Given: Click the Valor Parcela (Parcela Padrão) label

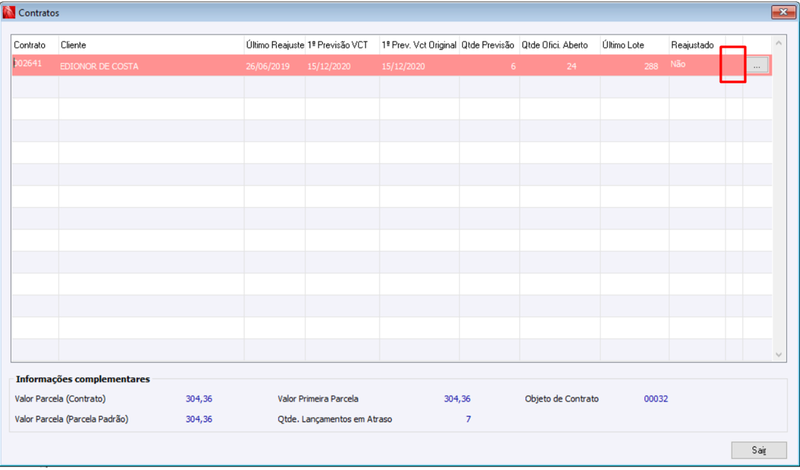Looking at the screenshot, I should 71,419.
